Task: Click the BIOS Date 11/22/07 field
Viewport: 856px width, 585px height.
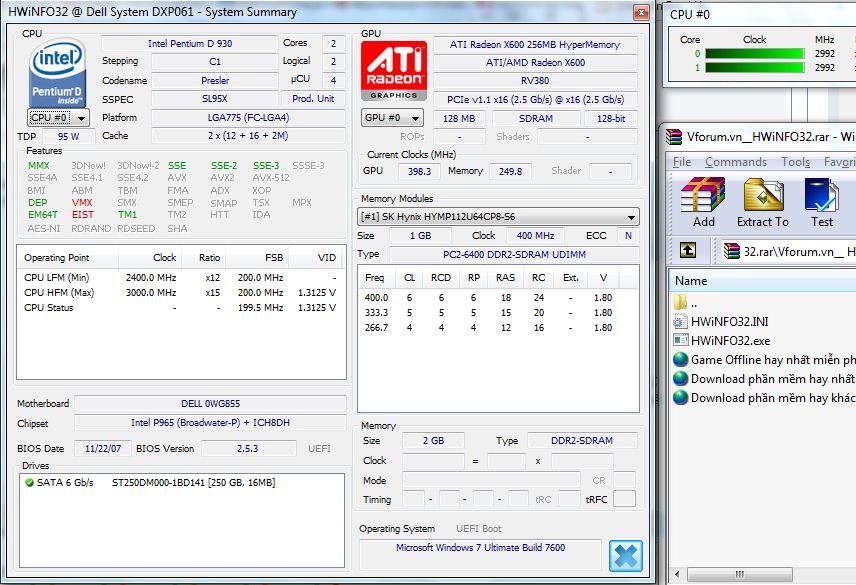Action: click(x=103, y=449)
